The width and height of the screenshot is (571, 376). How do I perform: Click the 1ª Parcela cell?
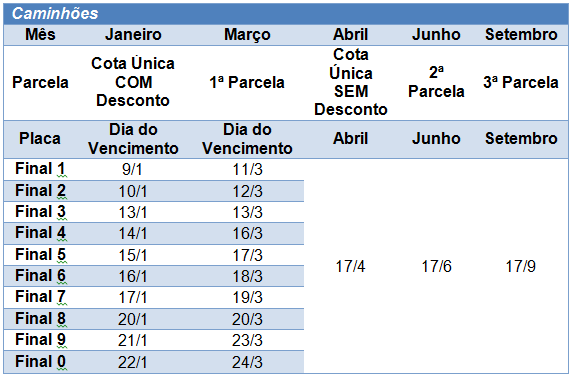[247, 82]
